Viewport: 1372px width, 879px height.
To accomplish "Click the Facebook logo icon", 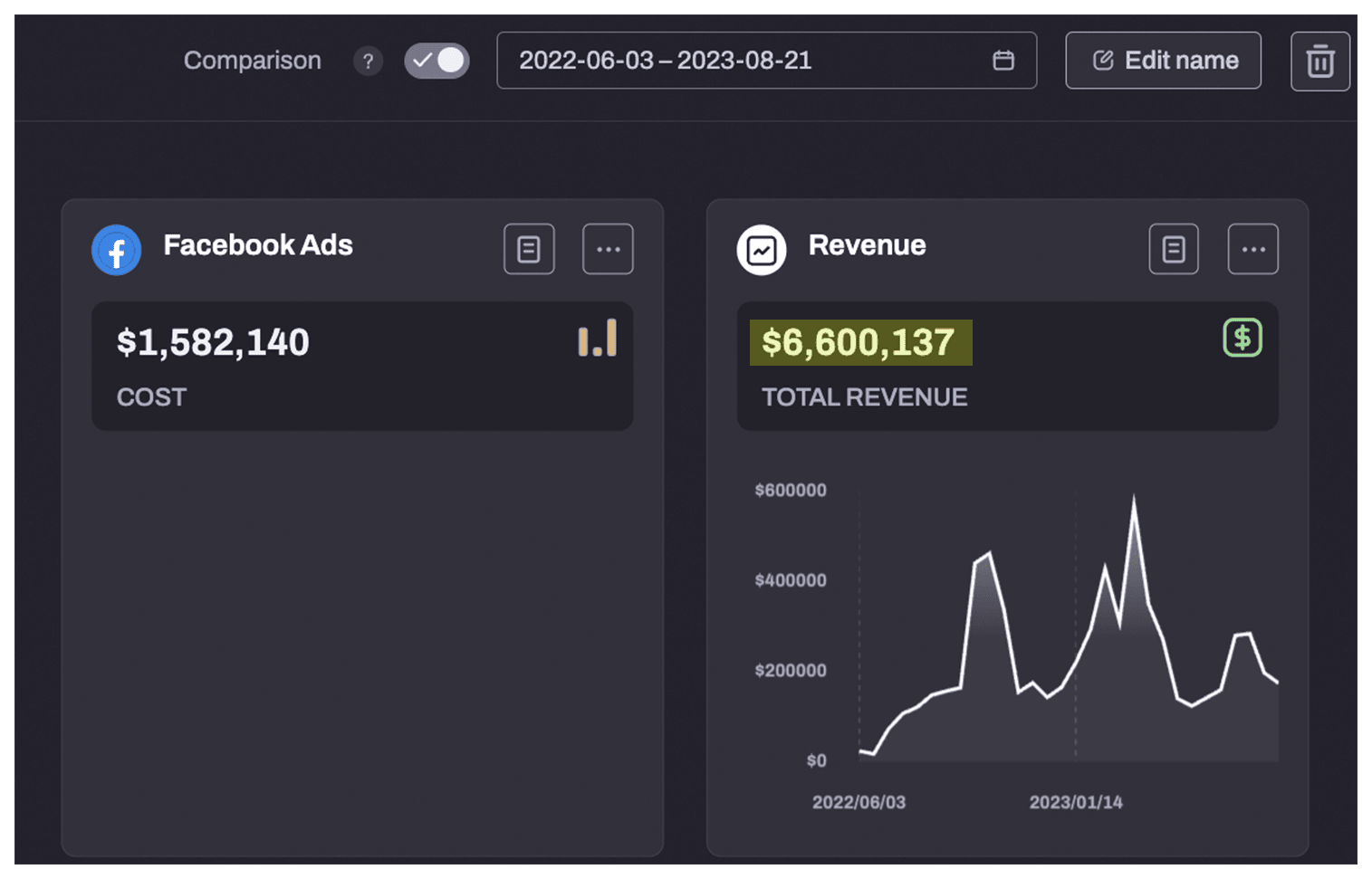I will pos(117,250).
